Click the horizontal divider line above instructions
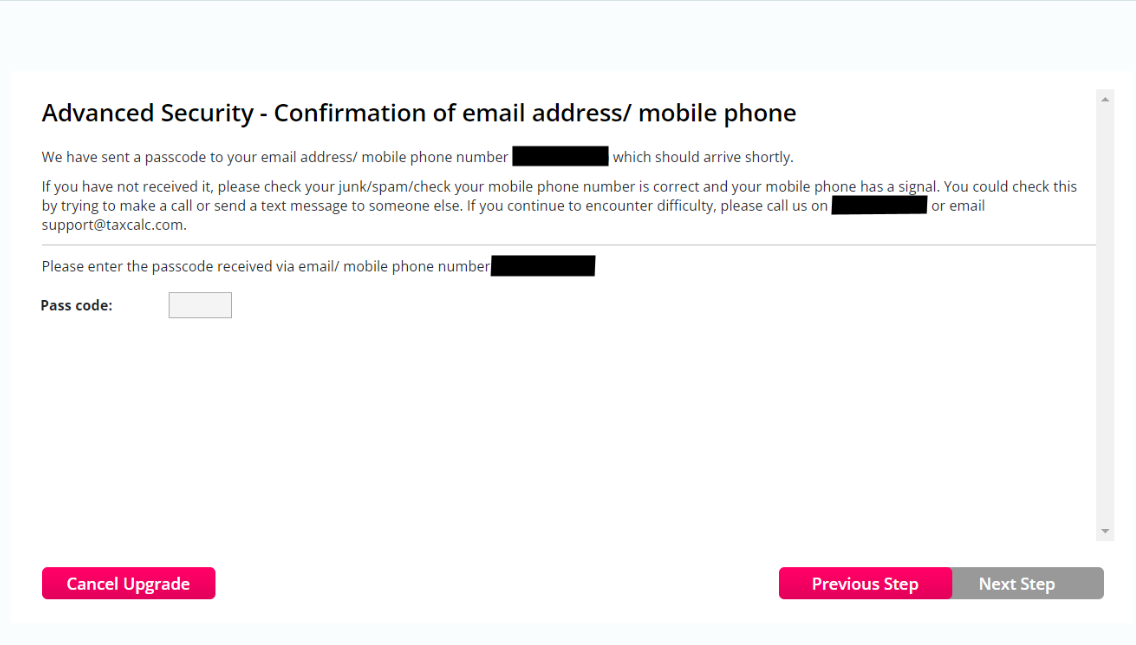The image size is (1136, 645). coord(568,245)
